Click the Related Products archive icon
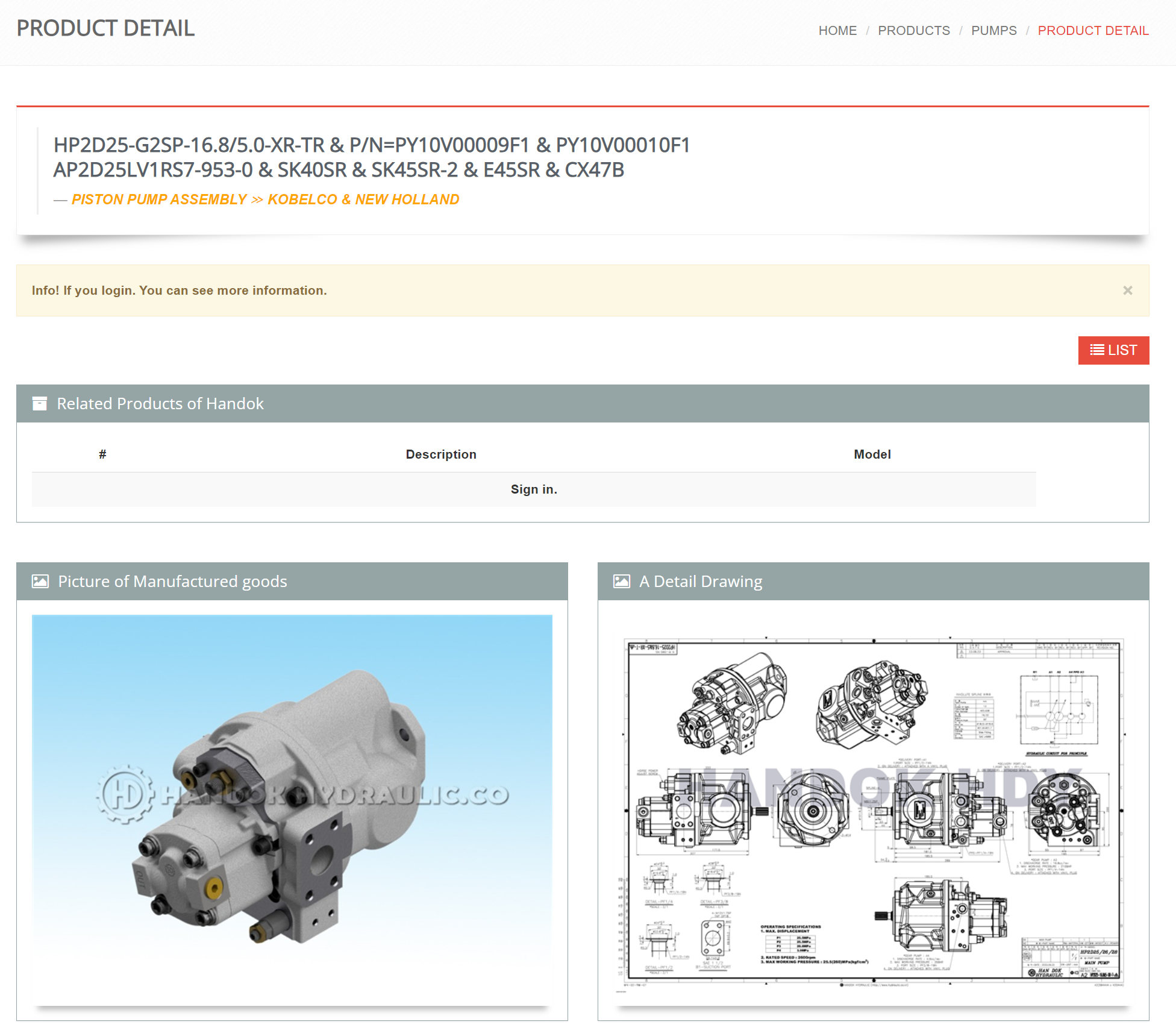Image resolution: width=1176 pixels, height=1033 pixels. (x=40, y=403)
